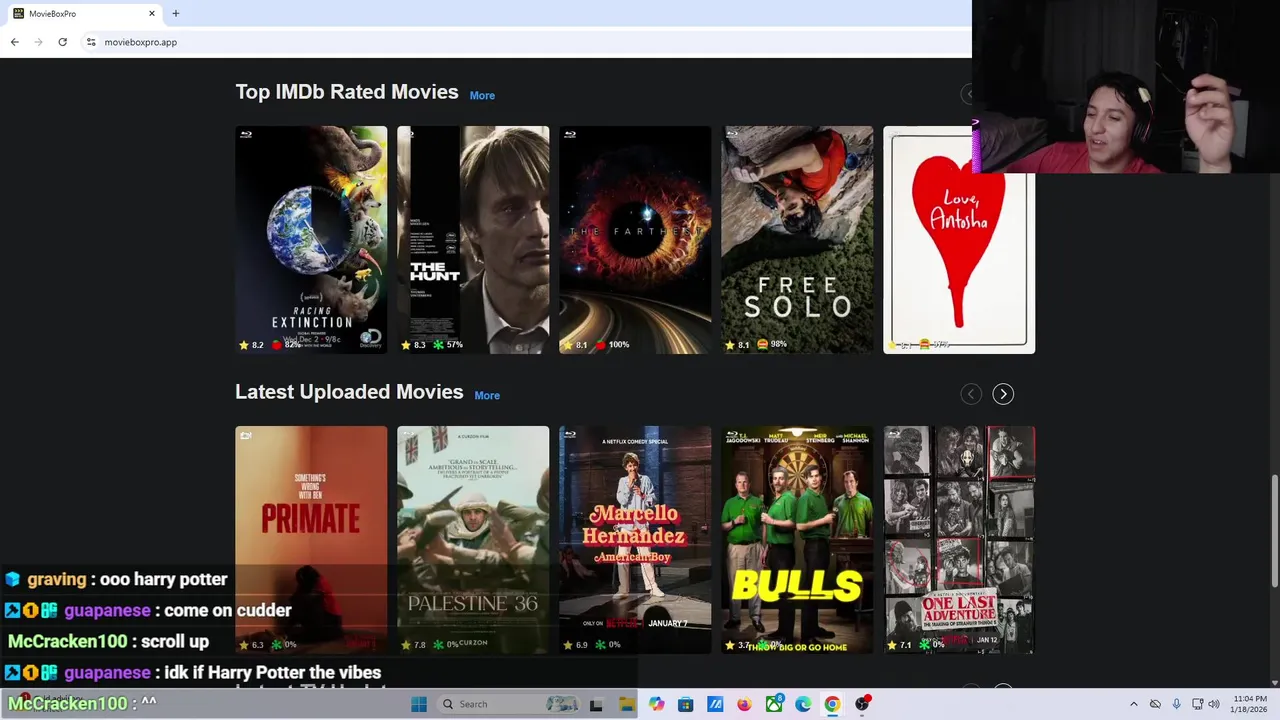The image size is (1280, 720).
Task: Open More link for Top IMDb Rated Movies
Action: 482,95
